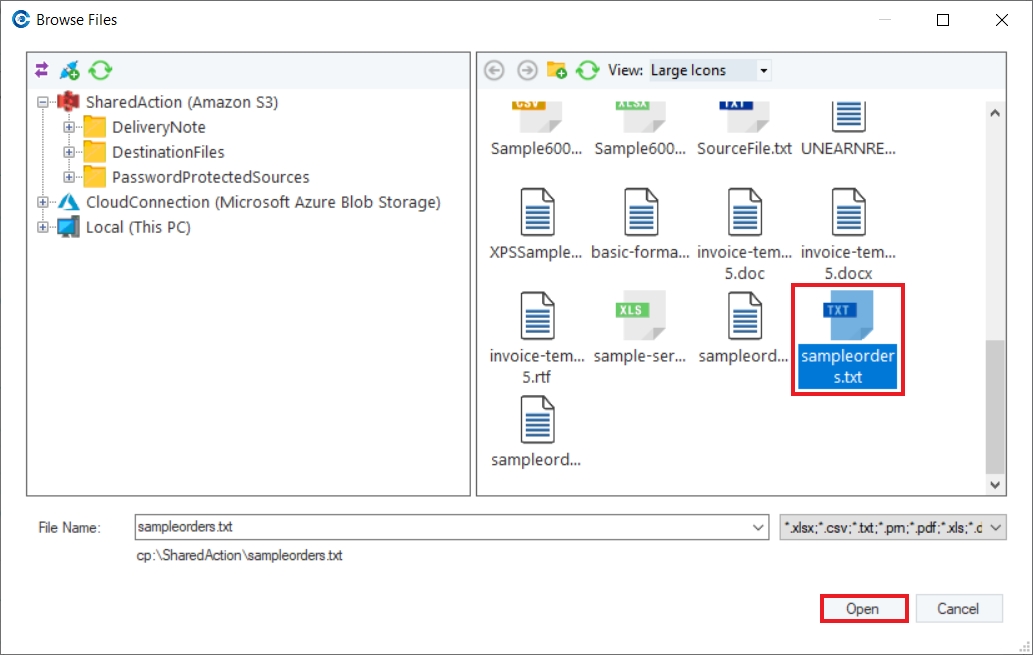
Task: Click the SharedAction Amazon S3 icon
Action: (69, 102)
